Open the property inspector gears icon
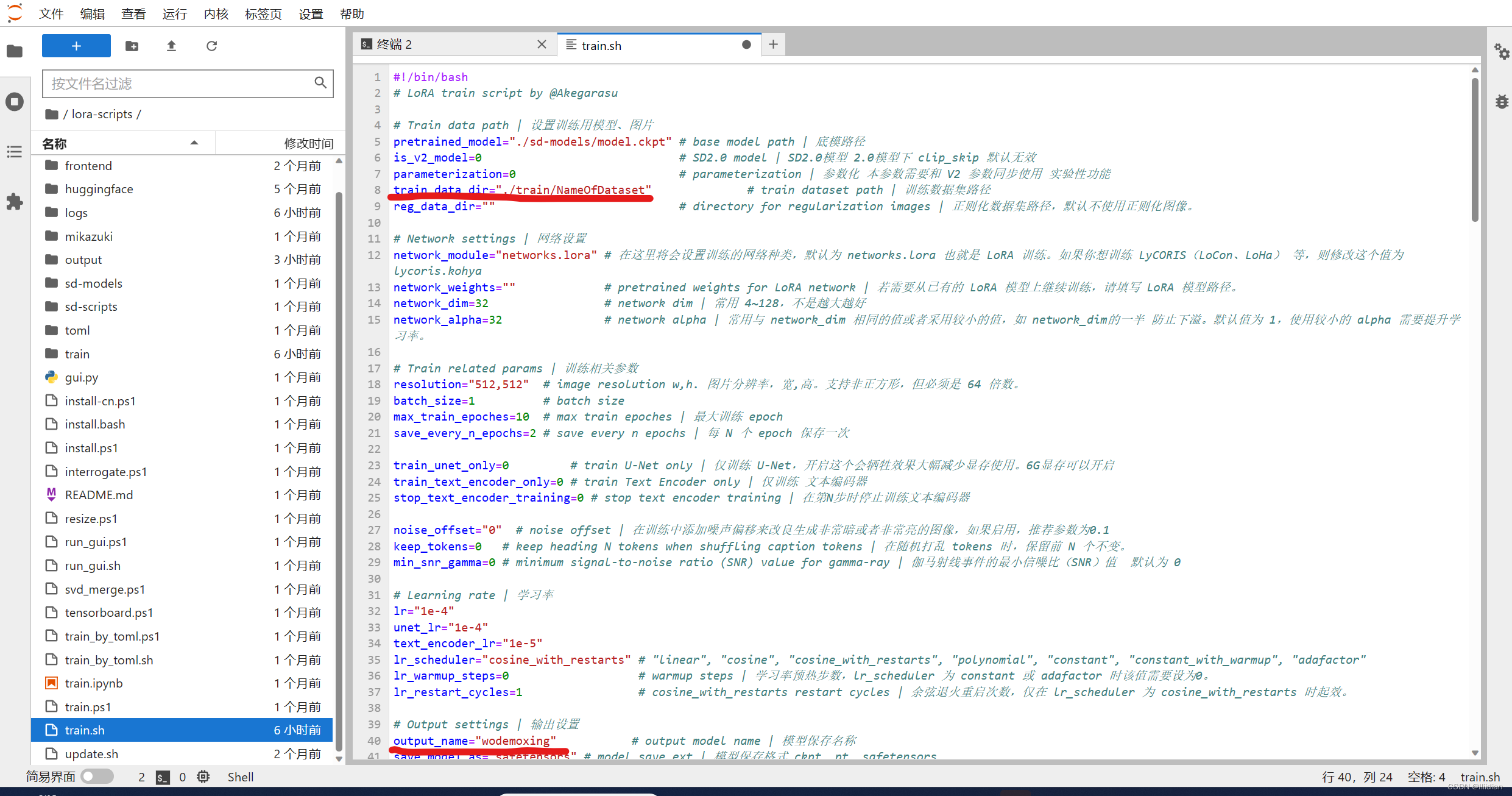Image resolution: width=1512 pixels, height=796 pixels. (1501, 51)
